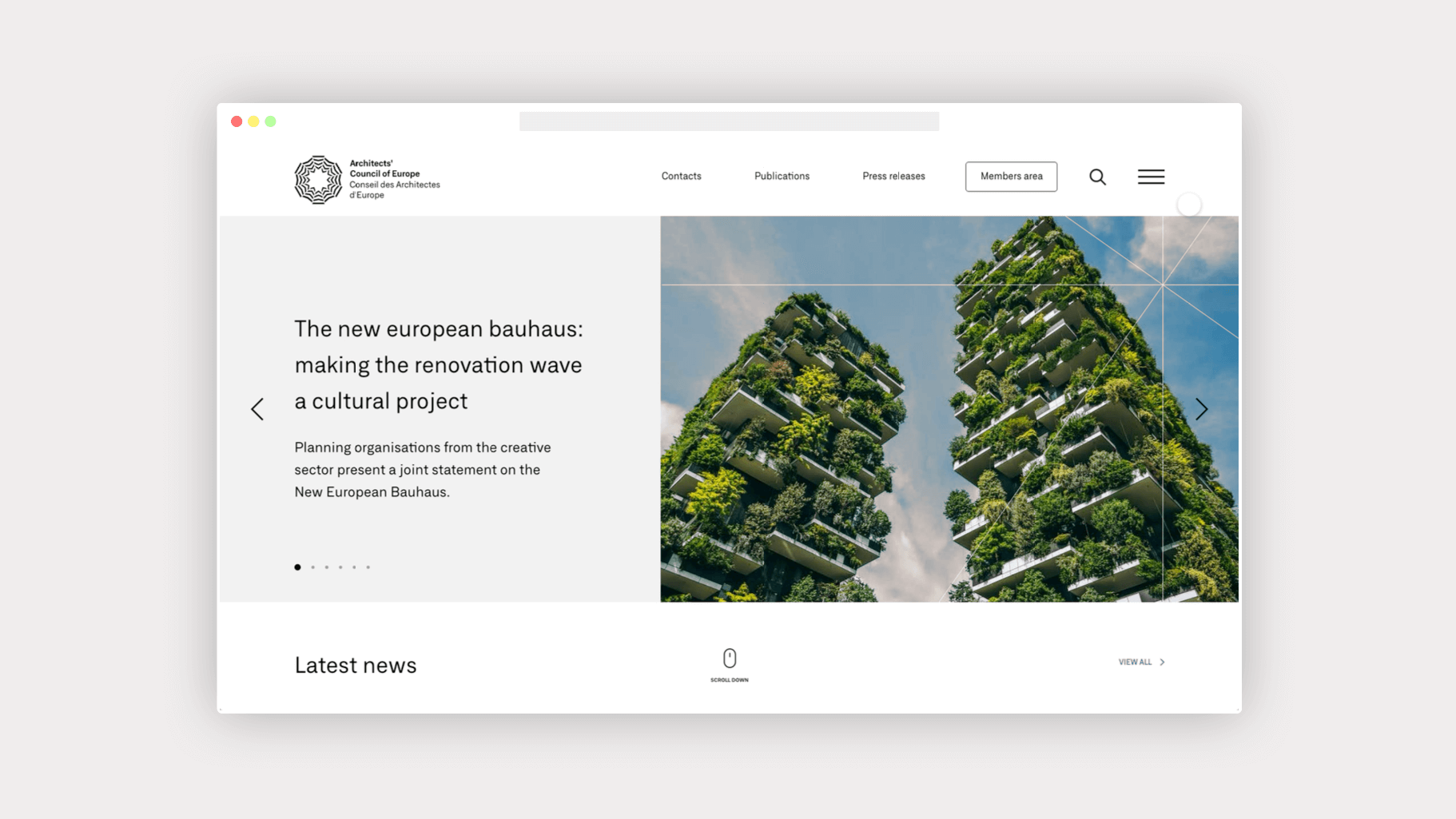This screenshot has height=819, width=1456.
Task: Open the hamburger menu
Action: (x=1151, y=177)
